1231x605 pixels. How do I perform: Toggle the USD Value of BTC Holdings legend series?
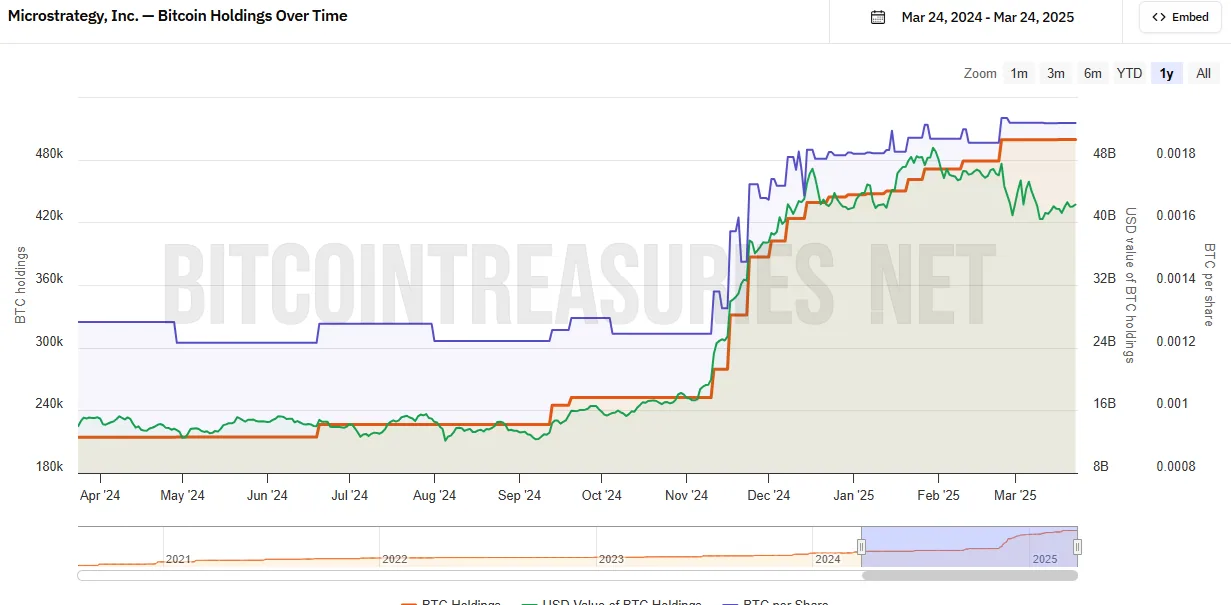611,603
